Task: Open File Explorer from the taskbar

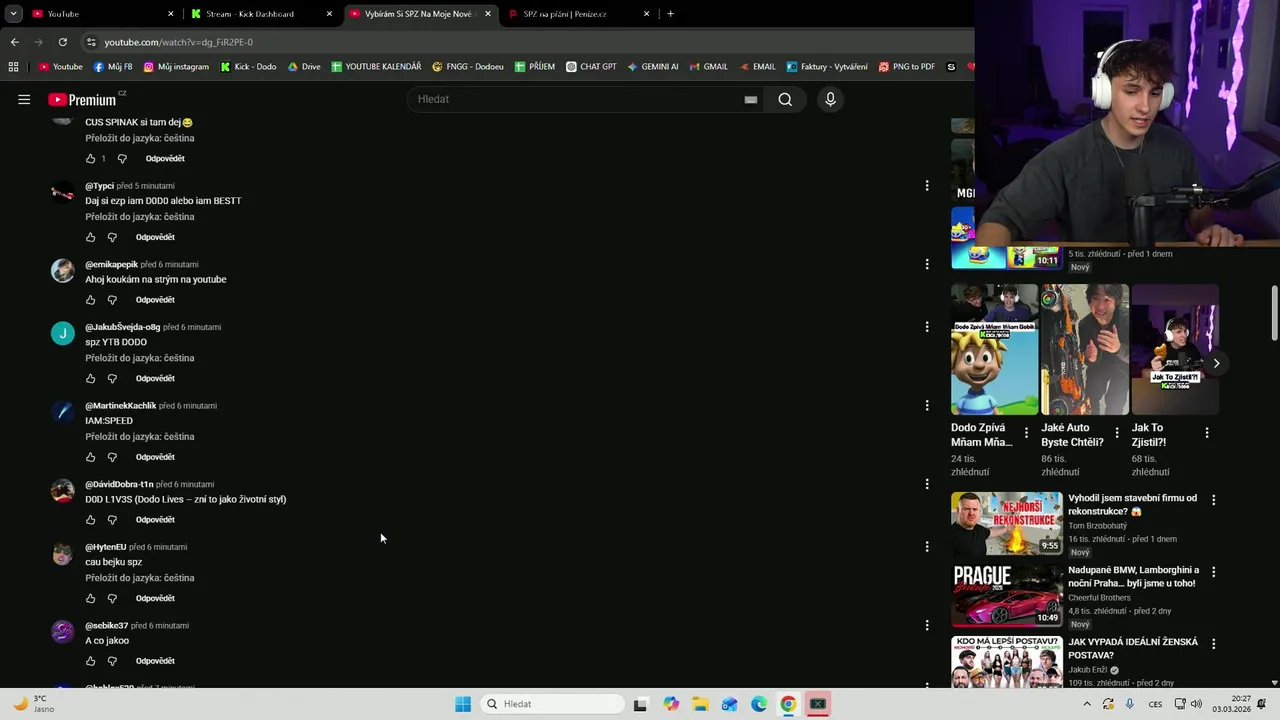Action: [x=700, y=704]
